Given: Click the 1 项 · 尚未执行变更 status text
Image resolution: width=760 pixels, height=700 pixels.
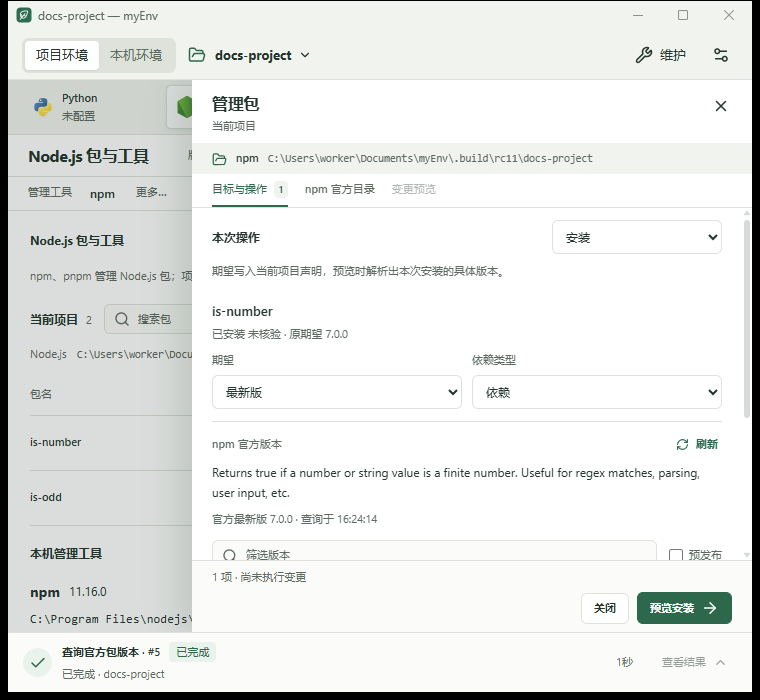Looking at the screenshot, I should [259, 577].
